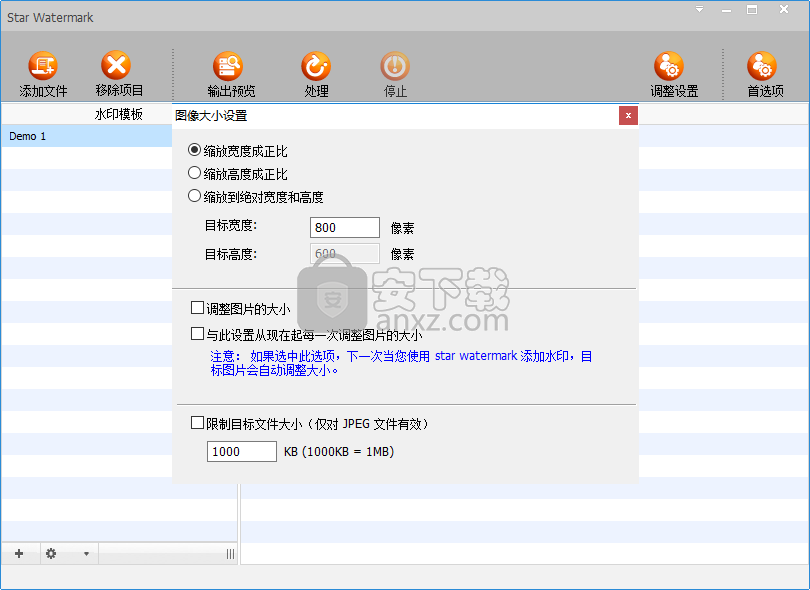Click the 目标宽度 field showing 800
810x590 pixels.
(345, 227)
